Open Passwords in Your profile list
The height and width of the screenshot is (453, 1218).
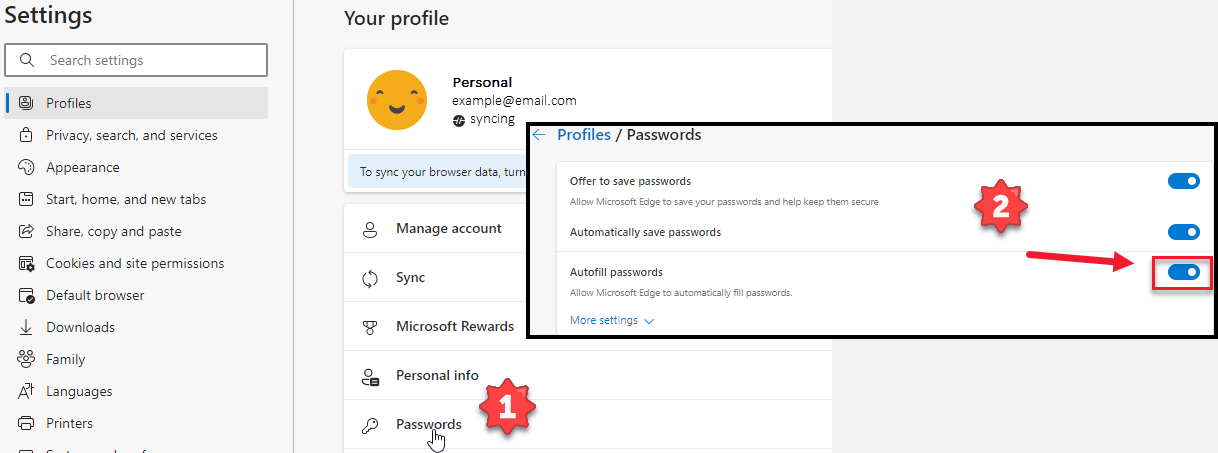(428, 424)
